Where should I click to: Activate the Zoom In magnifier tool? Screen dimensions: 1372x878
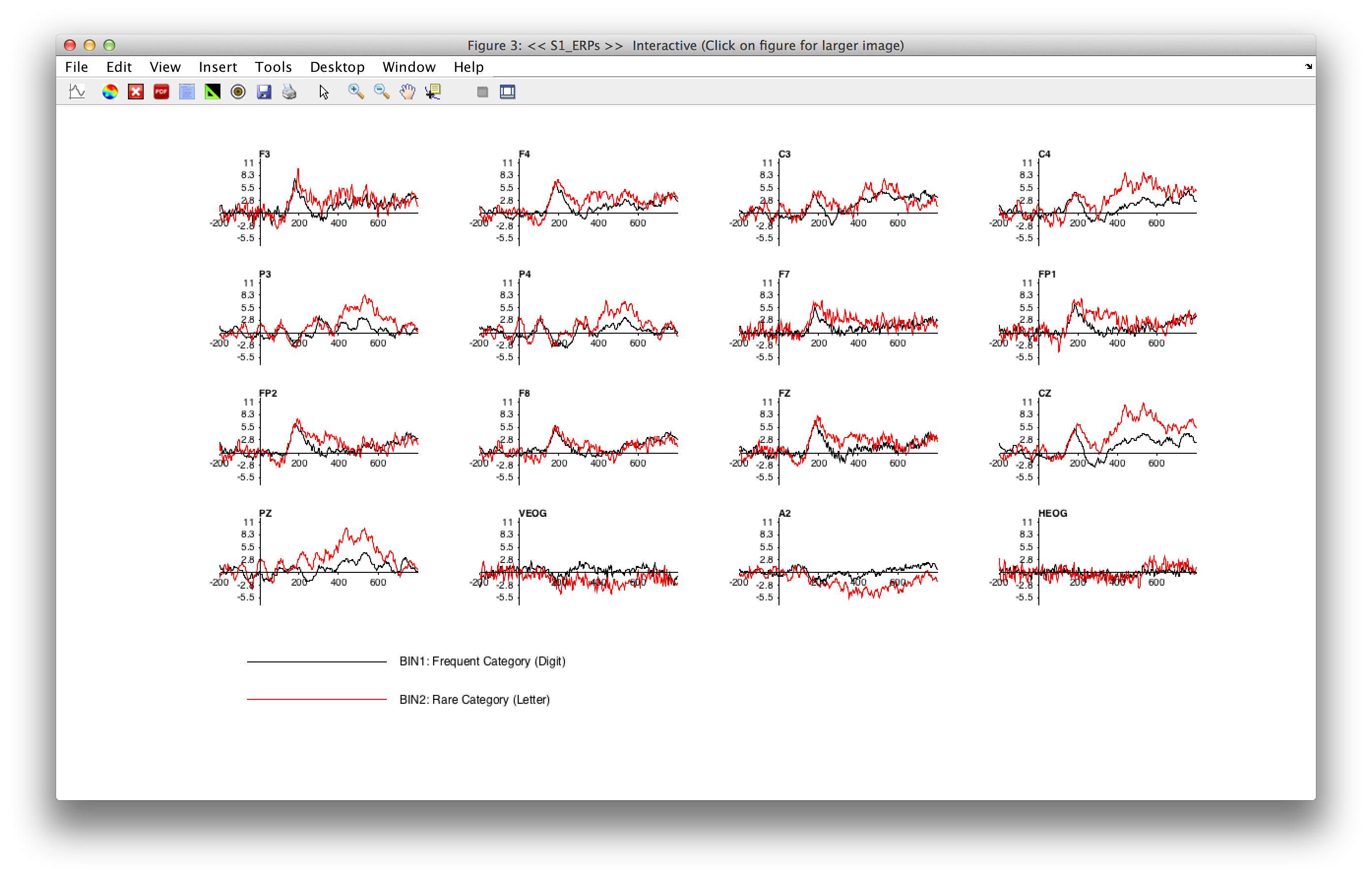coord(356,92)
